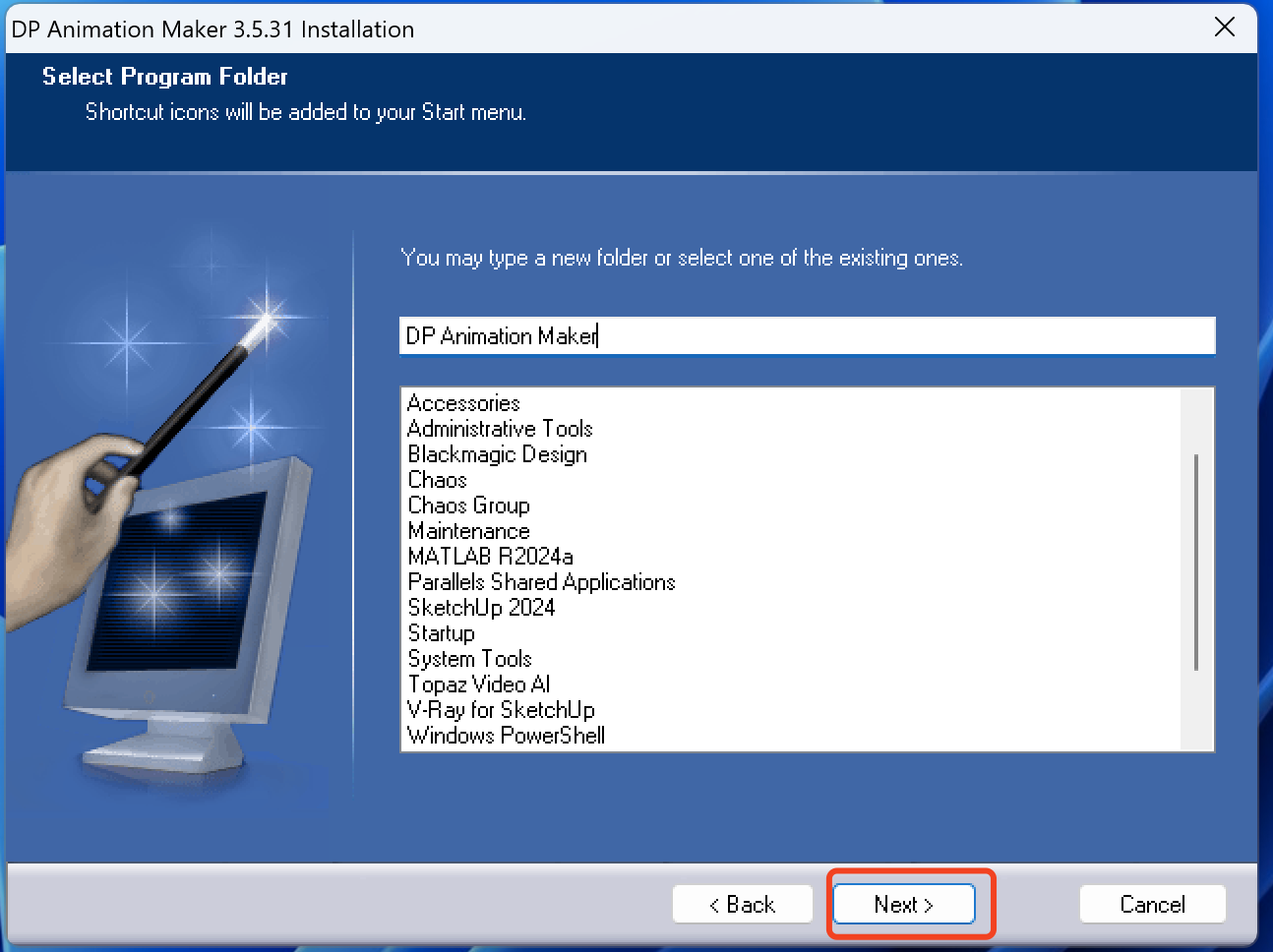Screen dimensions: 1273x952
Task: Select the Startup folder
Action: [x=441, y=633]
